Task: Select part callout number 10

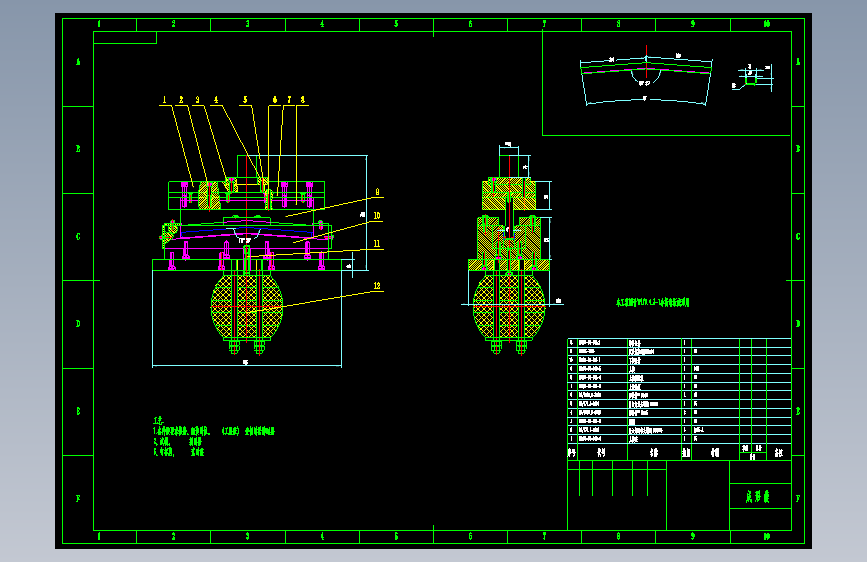Action: point(377,216)
